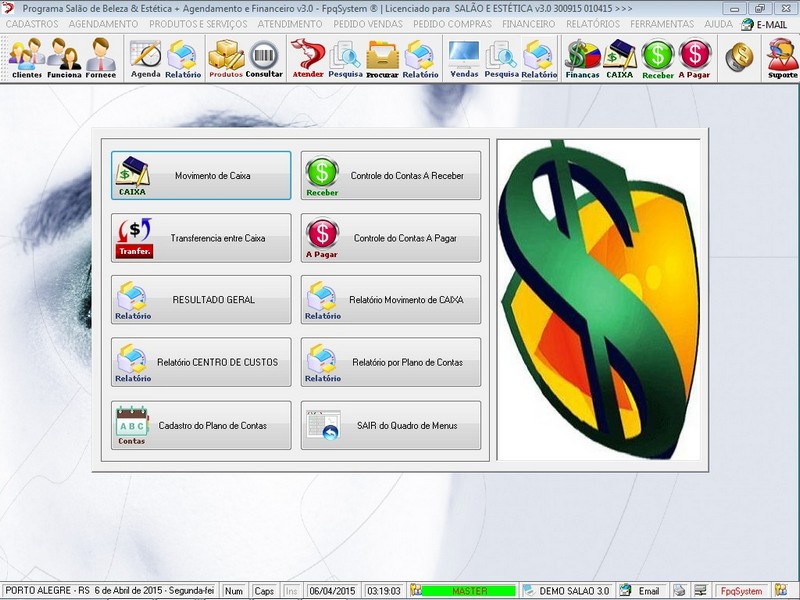Click the Movimento de Caixa button
This screenshot has height=600, width=800.
click(201, 176)
